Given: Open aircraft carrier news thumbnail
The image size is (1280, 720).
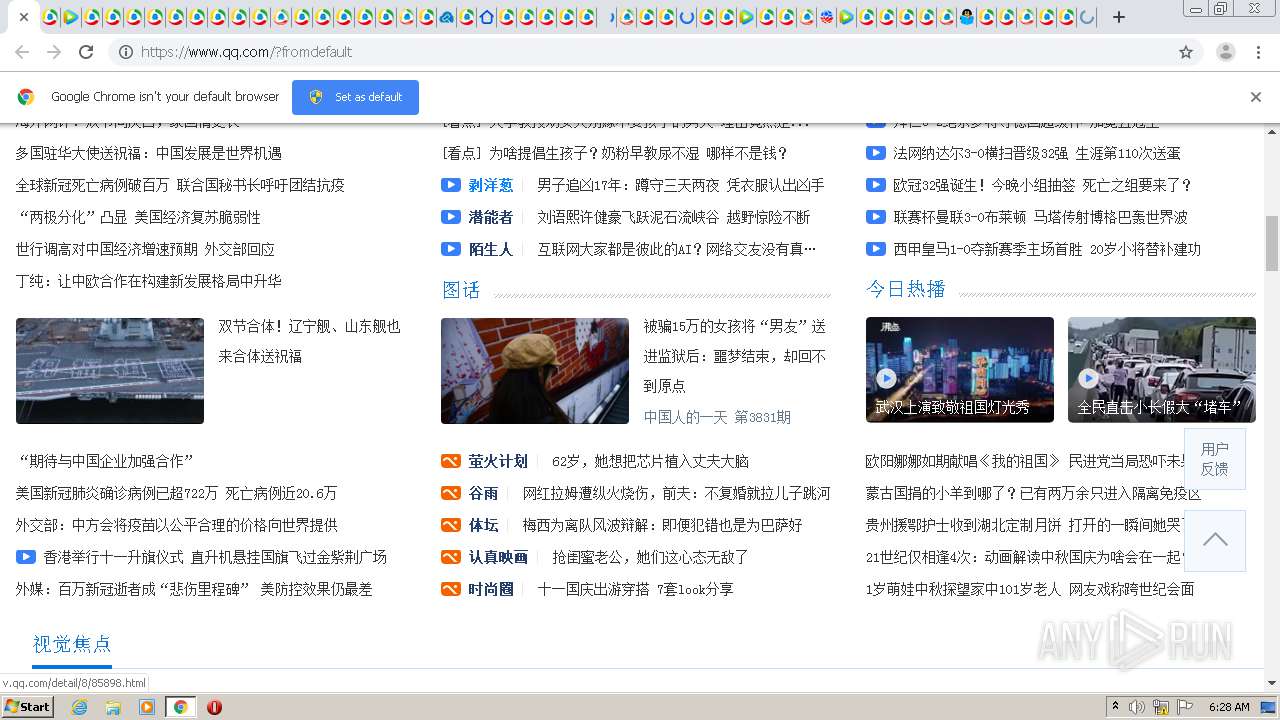Looking at the screenshot, I should [x=110, y=371].
